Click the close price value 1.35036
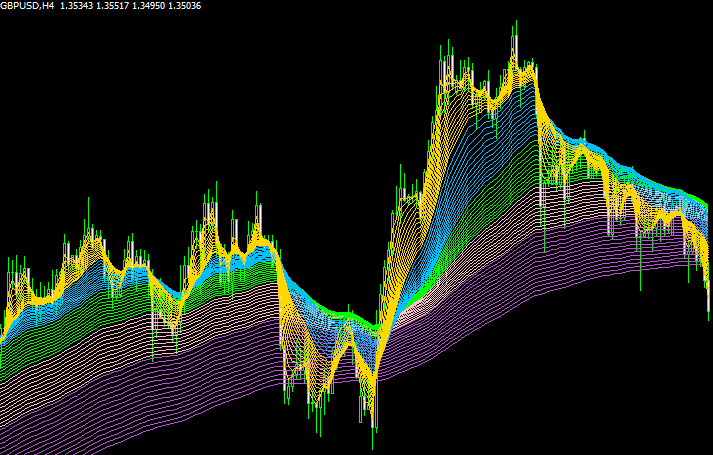Image resolution: width=713 pixels, height=455 pixels. [184, 6]
